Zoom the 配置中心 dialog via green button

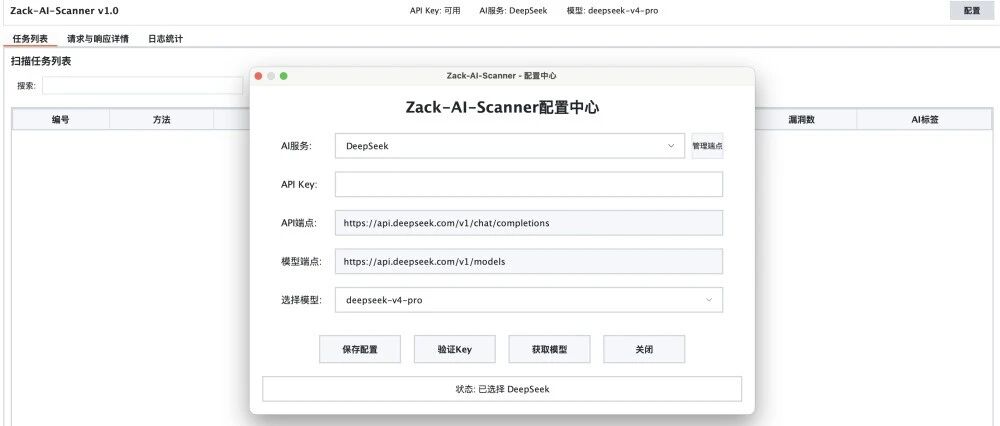(x=284, y=76)
